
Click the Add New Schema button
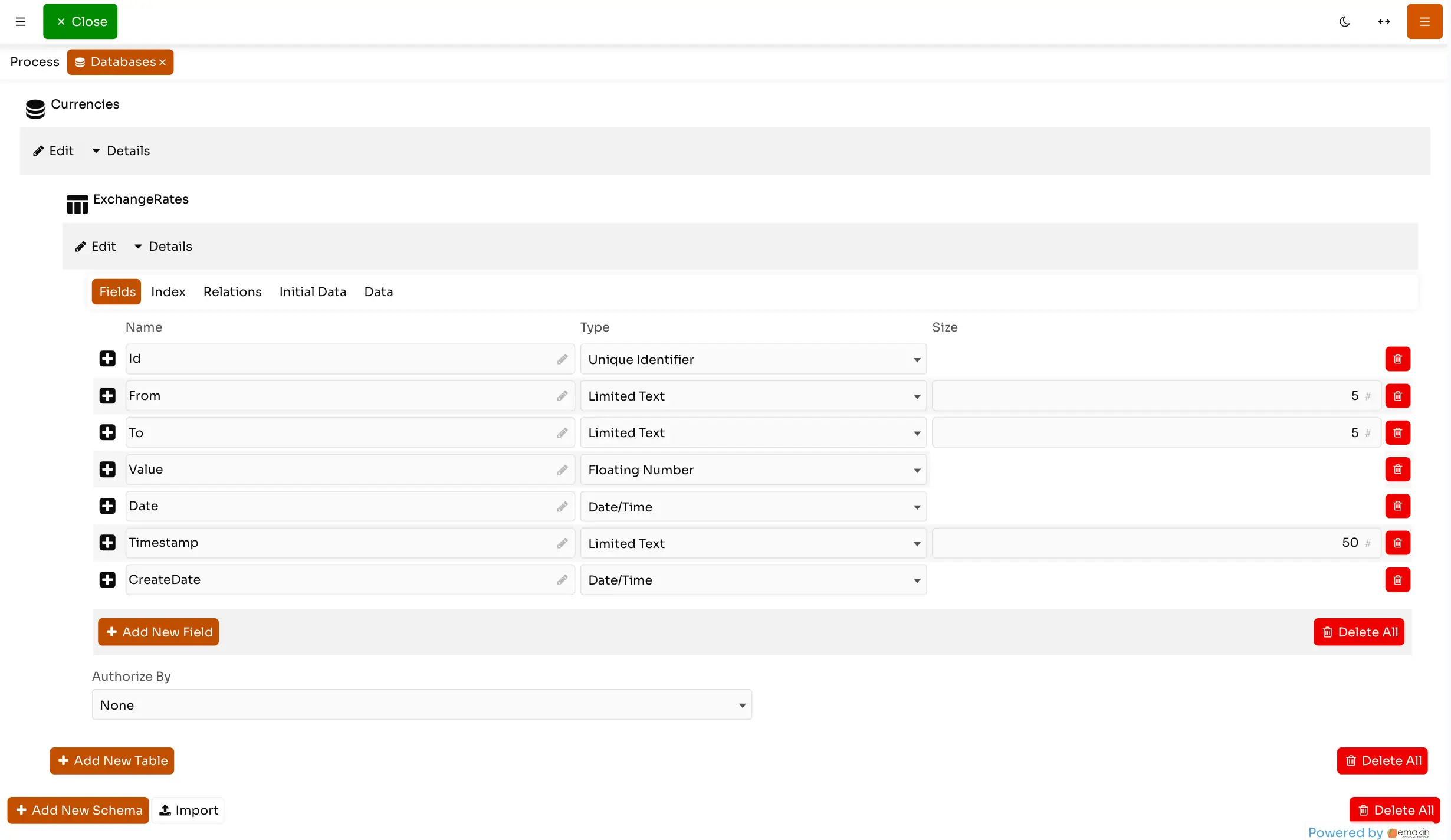77,810
